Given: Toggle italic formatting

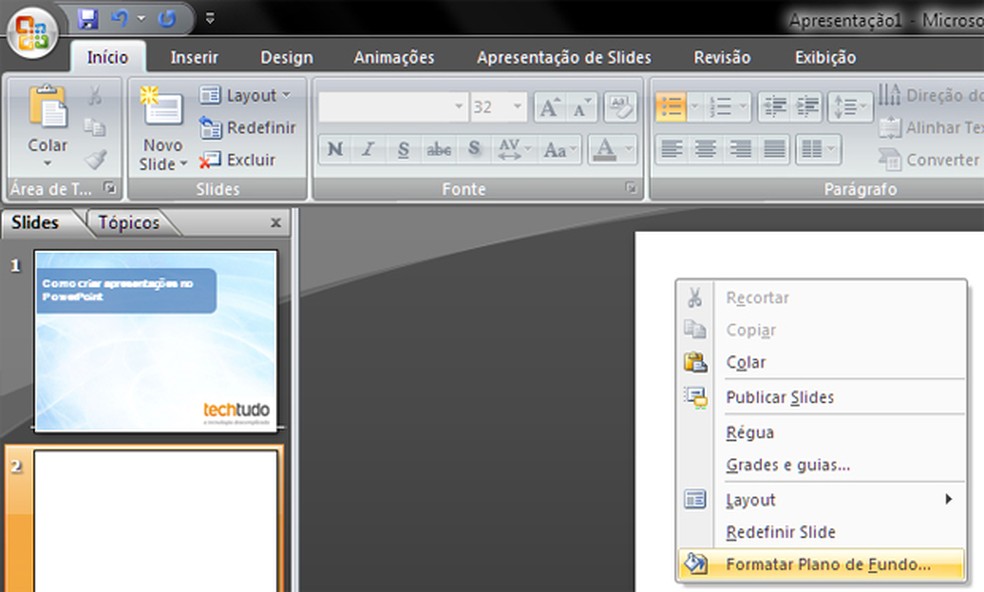Looking at the screenshot, I should pyautogui.click(x=368, y=149).
